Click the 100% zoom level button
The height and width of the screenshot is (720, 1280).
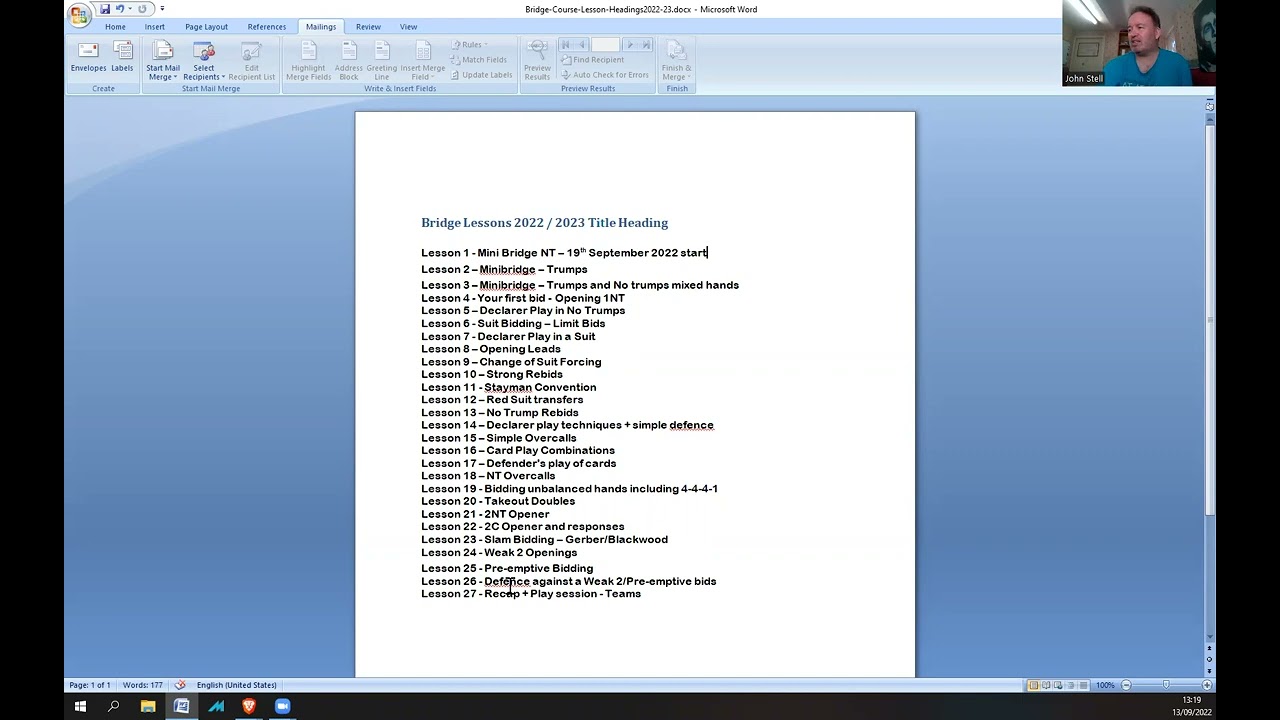1105,685
